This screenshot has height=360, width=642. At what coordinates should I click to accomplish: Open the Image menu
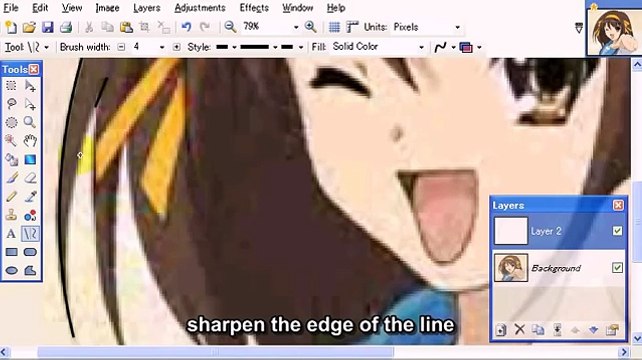[x=107, y=8]
